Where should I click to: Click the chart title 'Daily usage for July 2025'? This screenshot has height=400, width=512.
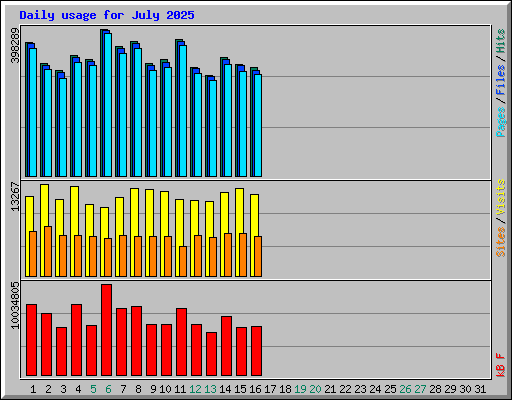[107, 15]
